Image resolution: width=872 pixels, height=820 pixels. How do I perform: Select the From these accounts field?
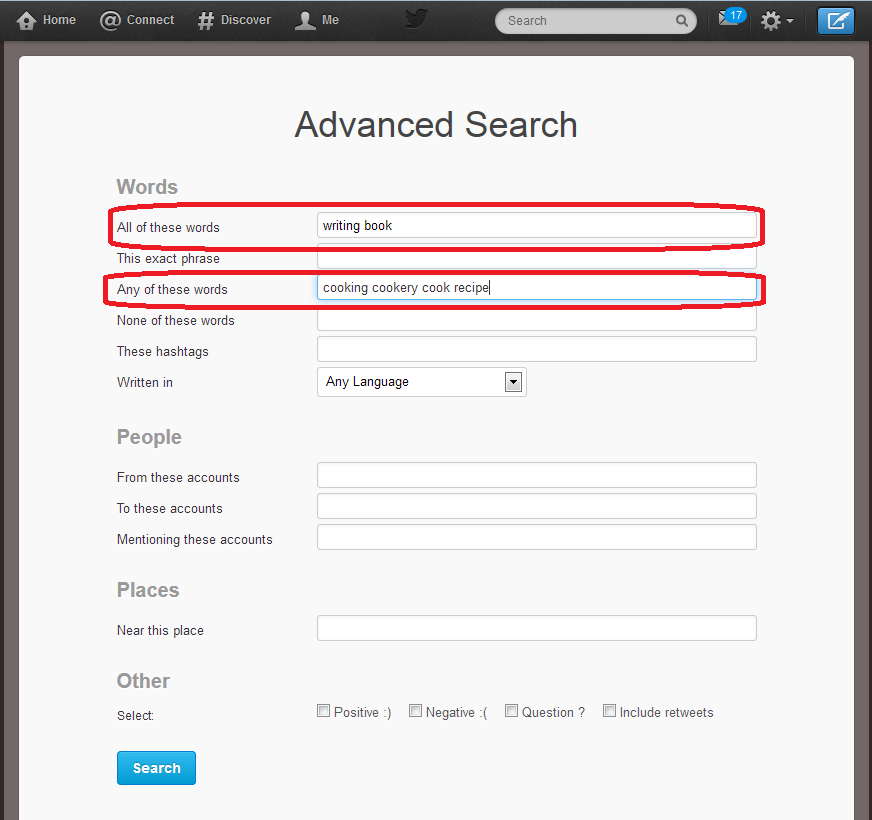point(536,476)
